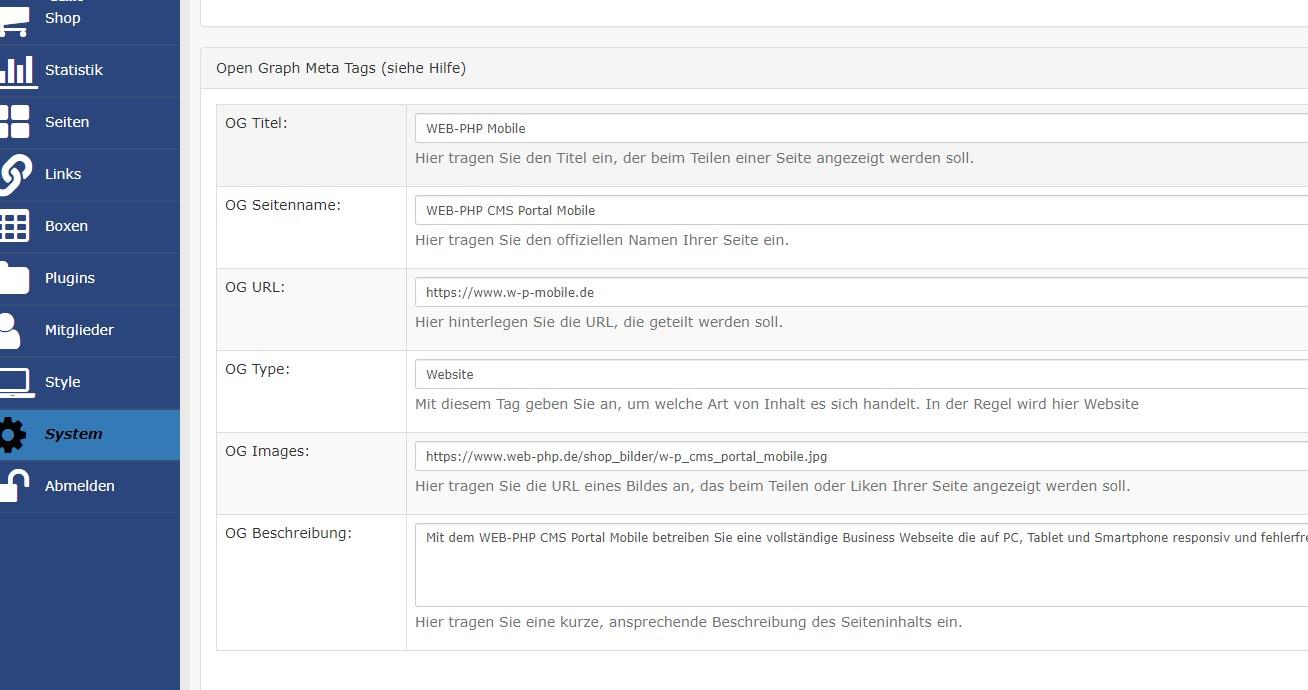
Task: Log out via Abmelden label
Action: click(80, 486)
